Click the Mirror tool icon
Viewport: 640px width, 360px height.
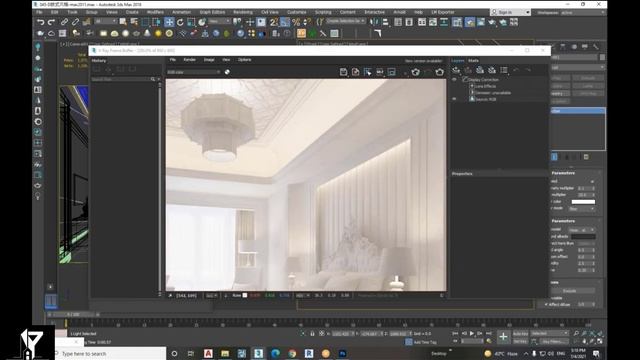[374, 22]
